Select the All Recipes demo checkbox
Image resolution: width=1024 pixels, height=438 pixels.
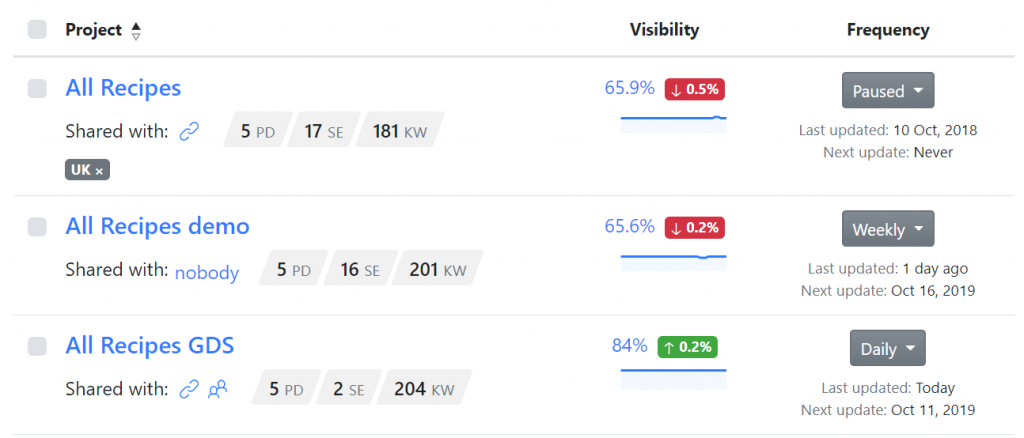coord(37,227)
